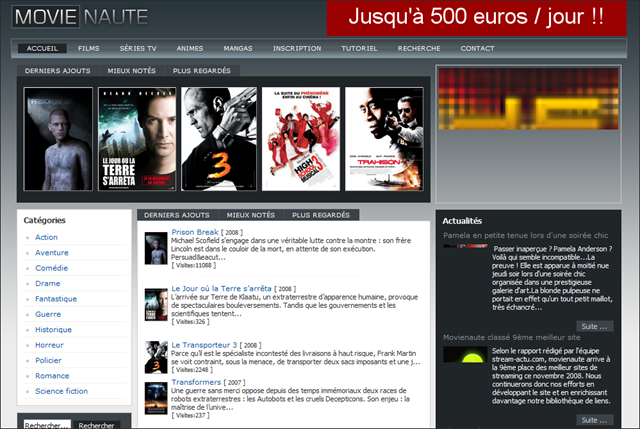The height and width of the screenshot is (429, 640).
Task: Switch to list Derniers Ajouts tab
Action: [177, 215]
